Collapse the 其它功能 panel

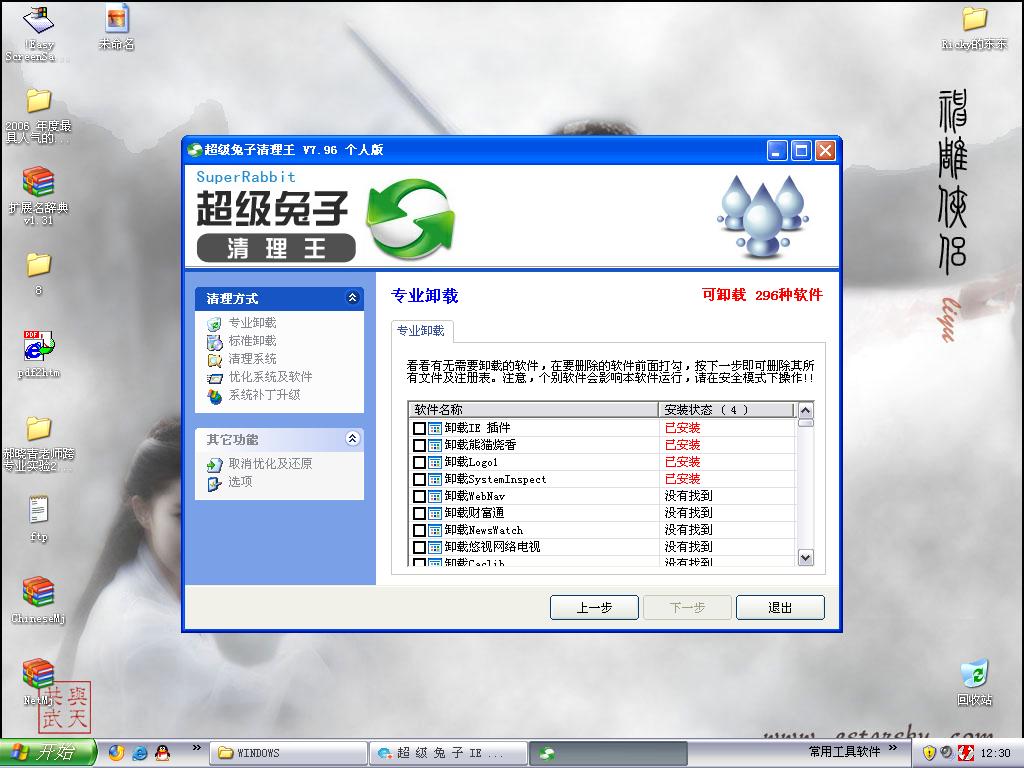pyautogui.click(x=353, y=438)
